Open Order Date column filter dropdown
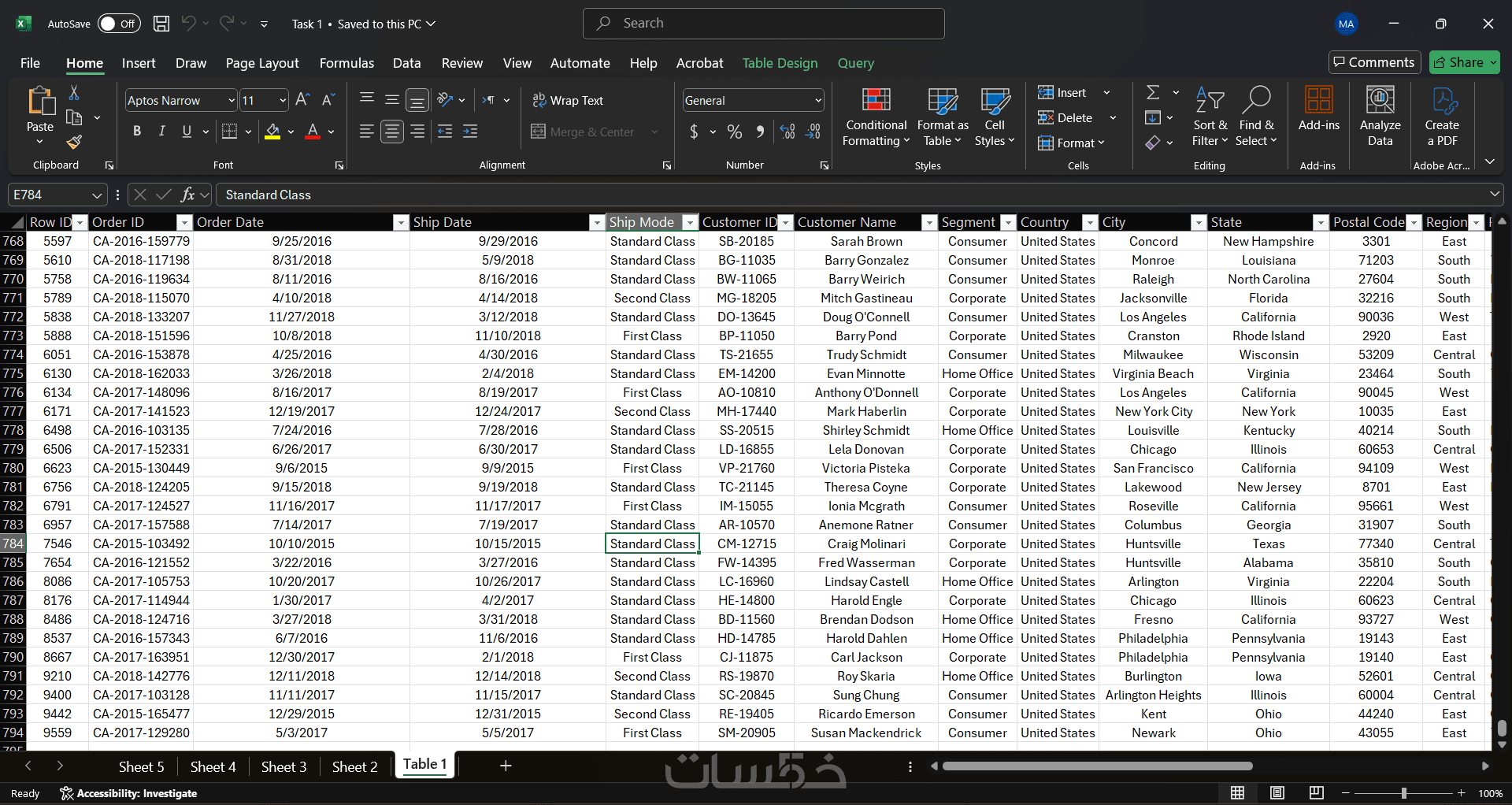This screenshot has width=1512, height=805. (400, 222)
